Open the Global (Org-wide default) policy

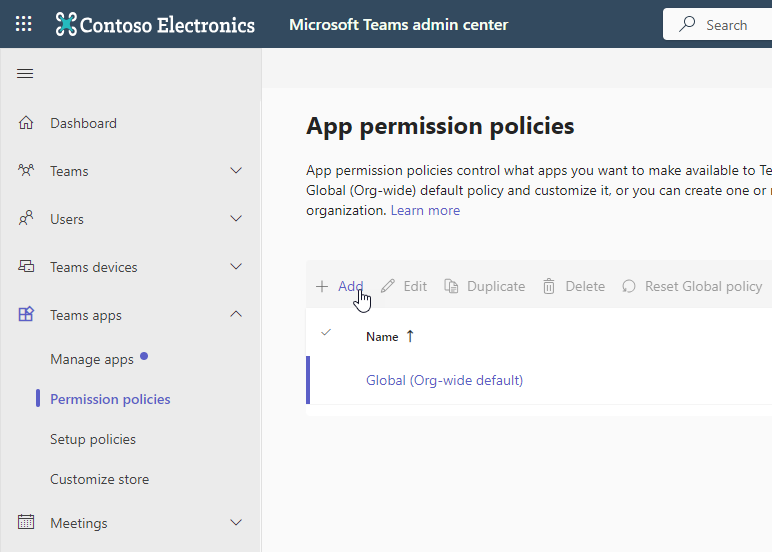point(444,380)
